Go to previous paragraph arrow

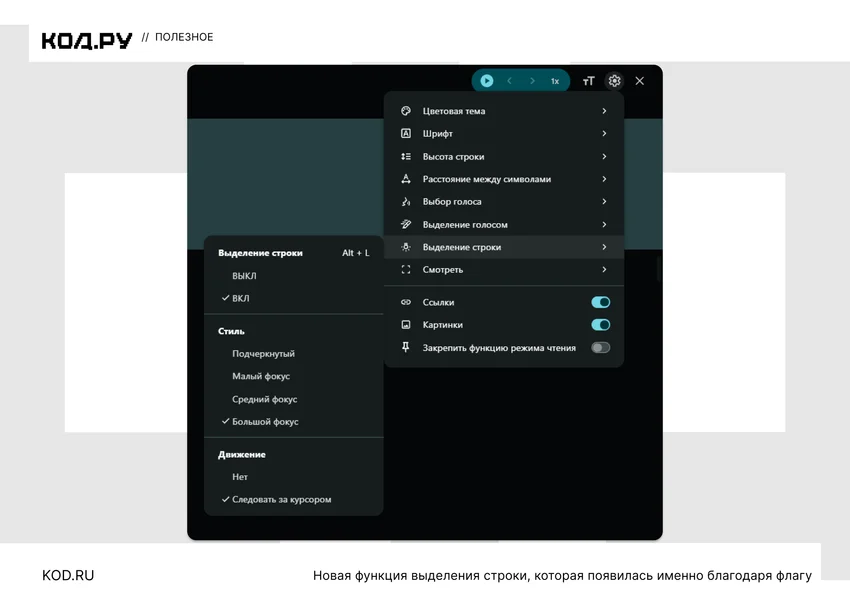point(510,81)
